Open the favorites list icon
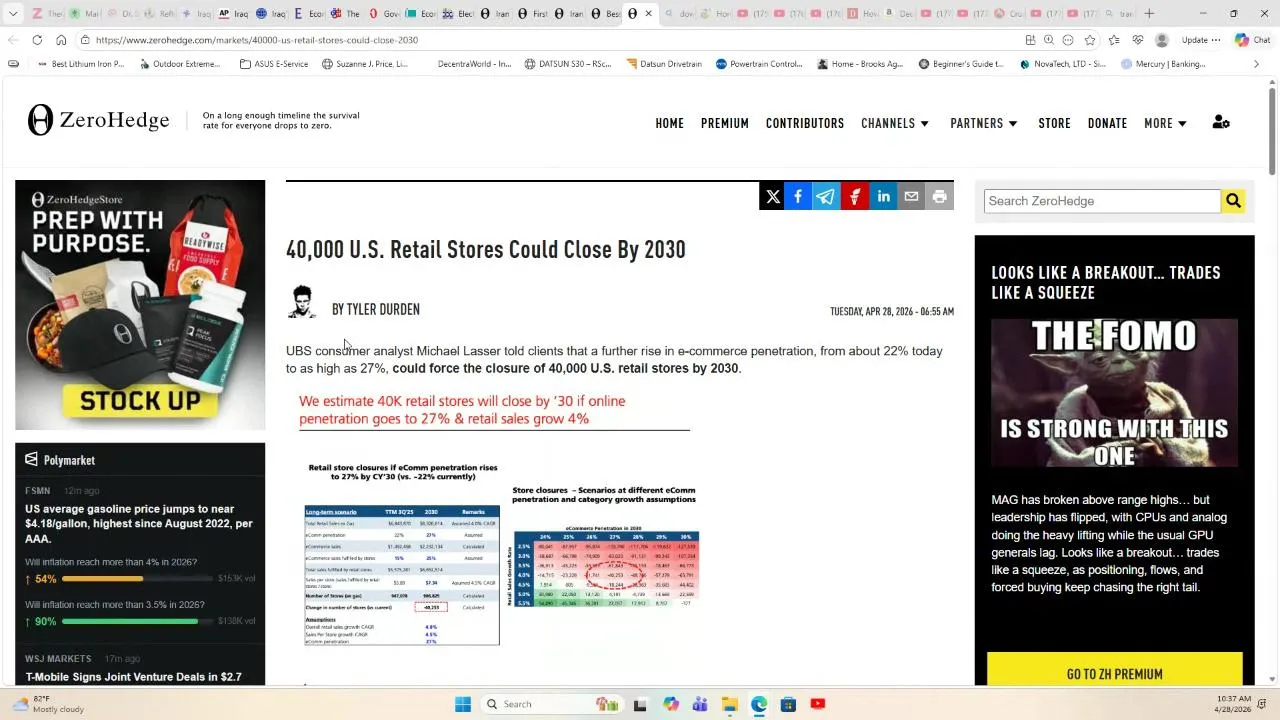This screenshot has height=720, width=1280. pos(1114,40)
